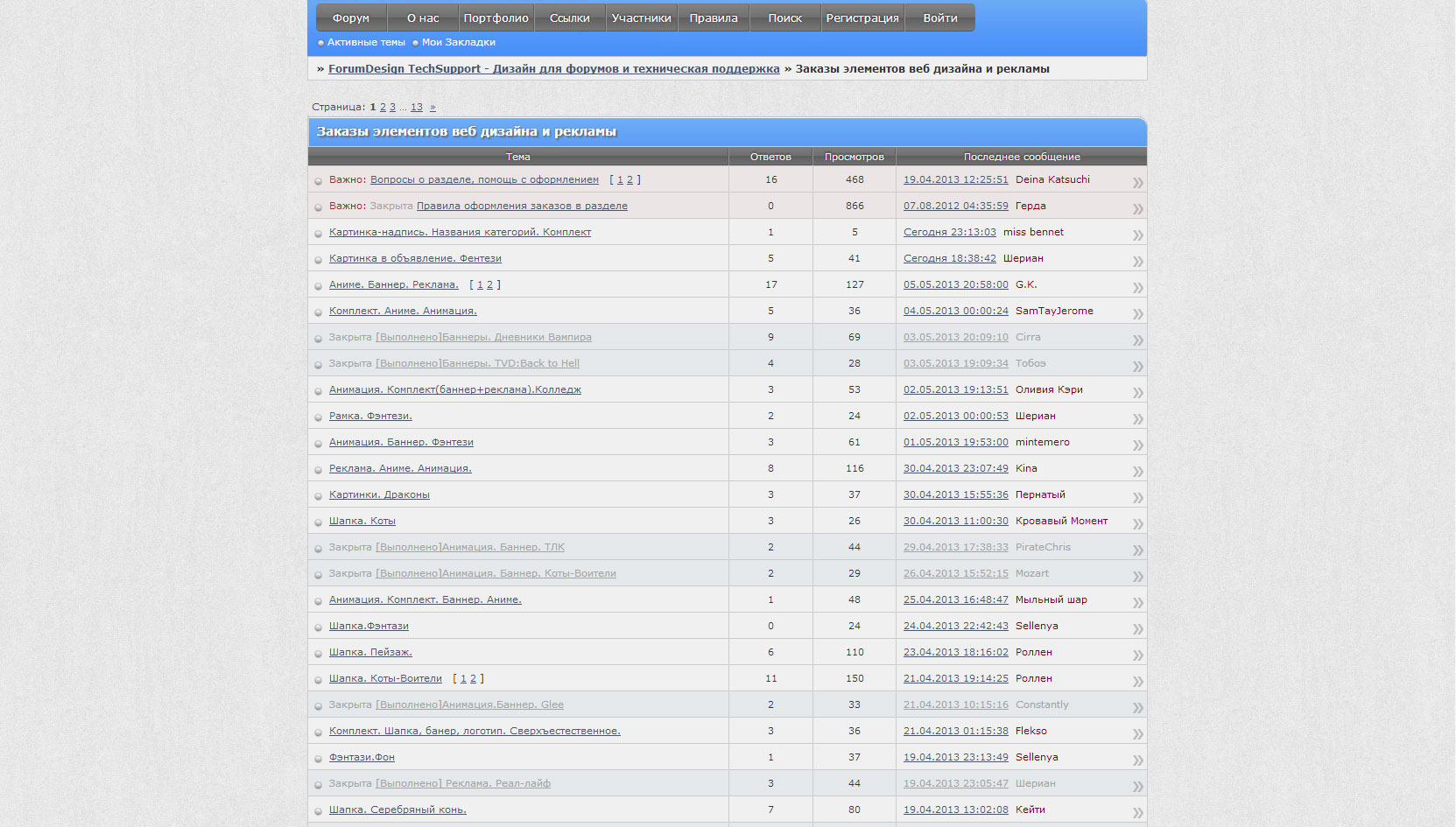
Task: Click the double-arrow icon in the Deina Katsuchi row
Action: point(1137,183)
